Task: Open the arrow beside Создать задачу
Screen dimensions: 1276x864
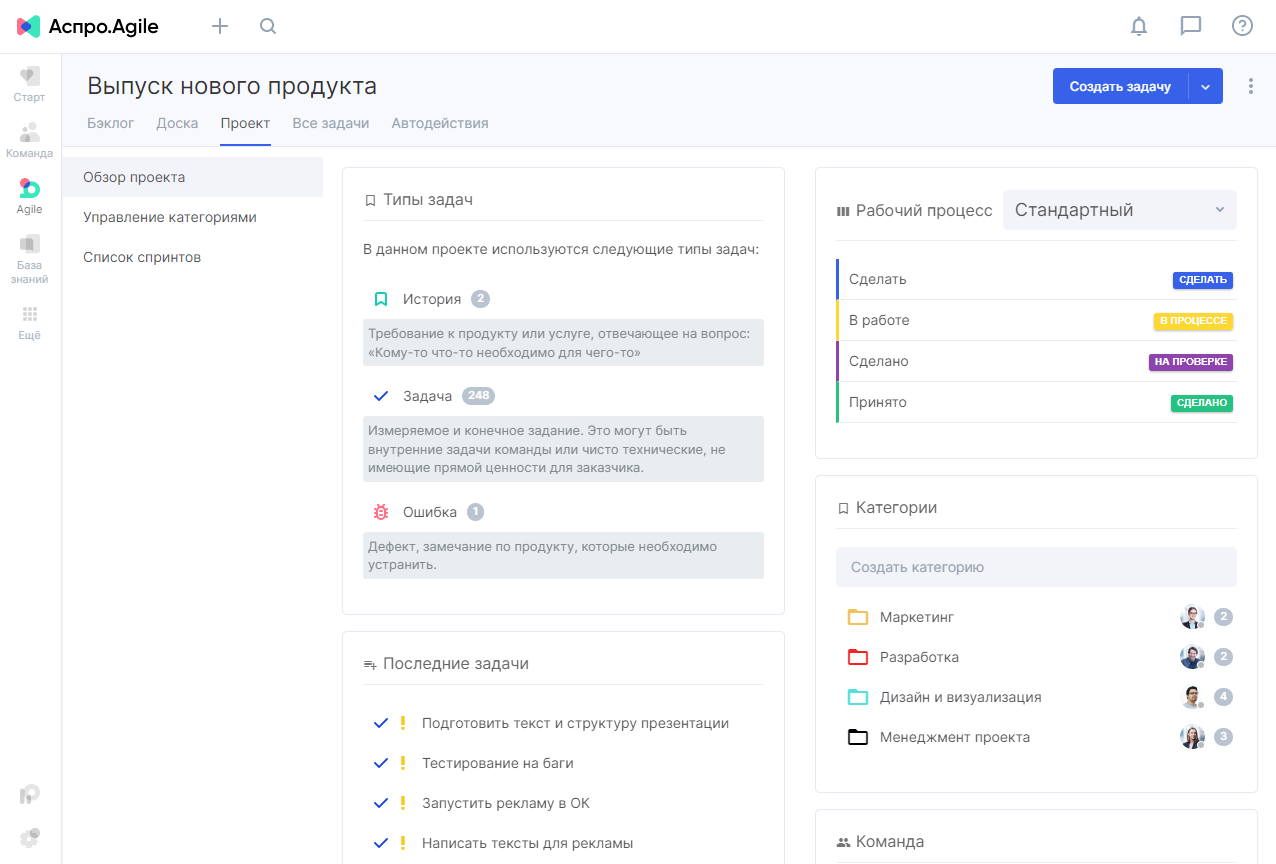Action: point(1206,87)
